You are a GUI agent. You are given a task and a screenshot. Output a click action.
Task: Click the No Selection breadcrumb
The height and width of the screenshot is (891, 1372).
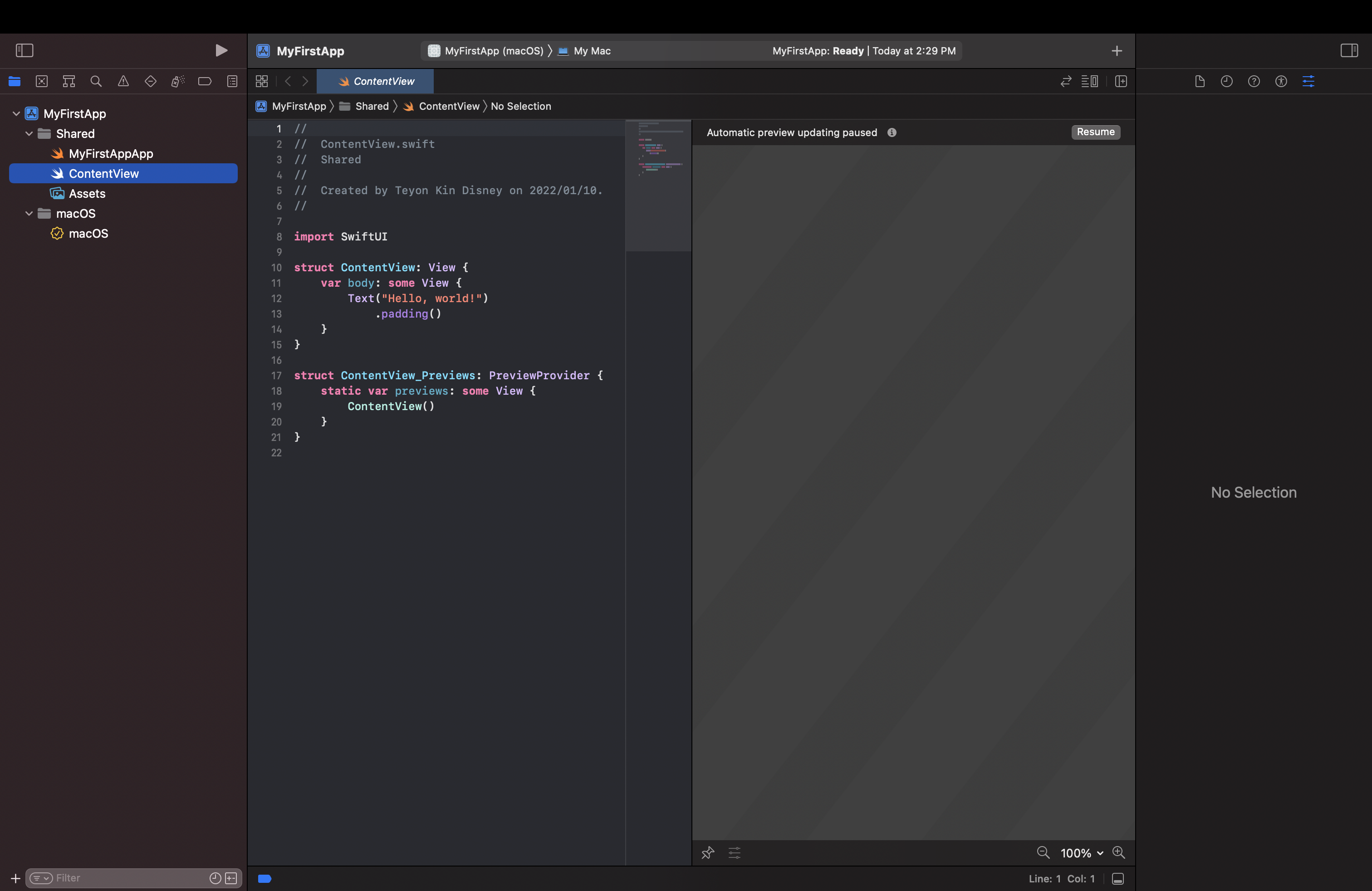pyautogui.click(x=521, y=106)
